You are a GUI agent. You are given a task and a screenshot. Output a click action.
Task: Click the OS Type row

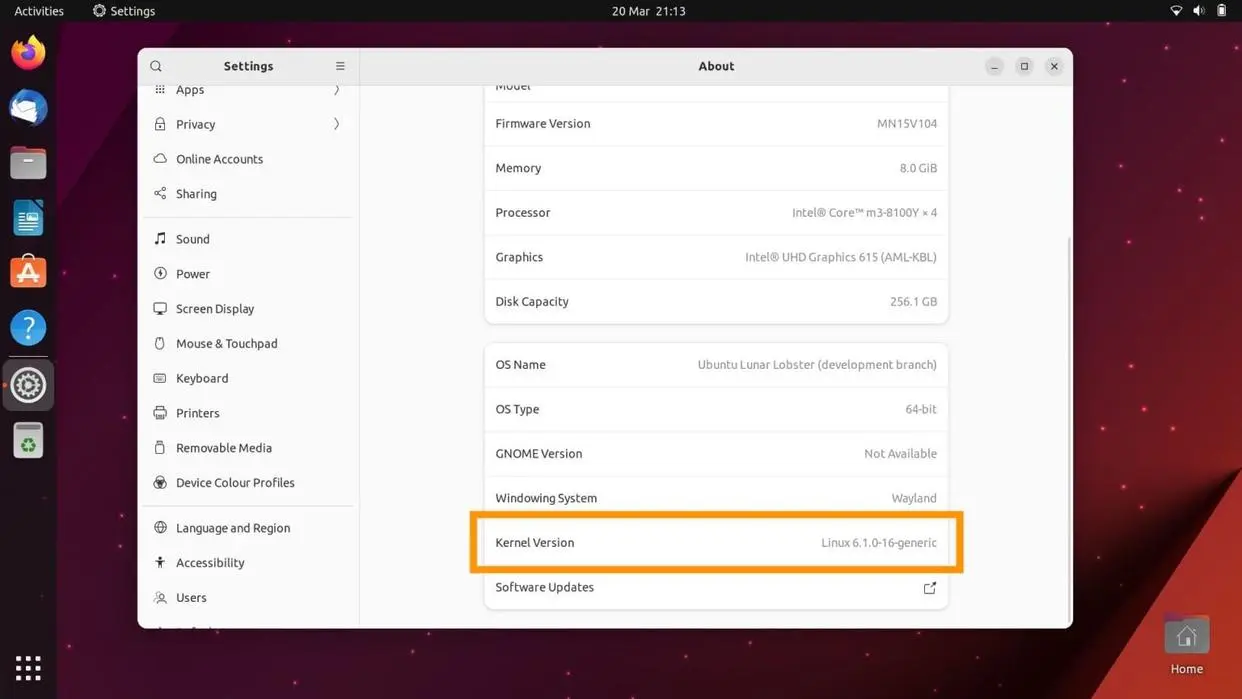716,409
